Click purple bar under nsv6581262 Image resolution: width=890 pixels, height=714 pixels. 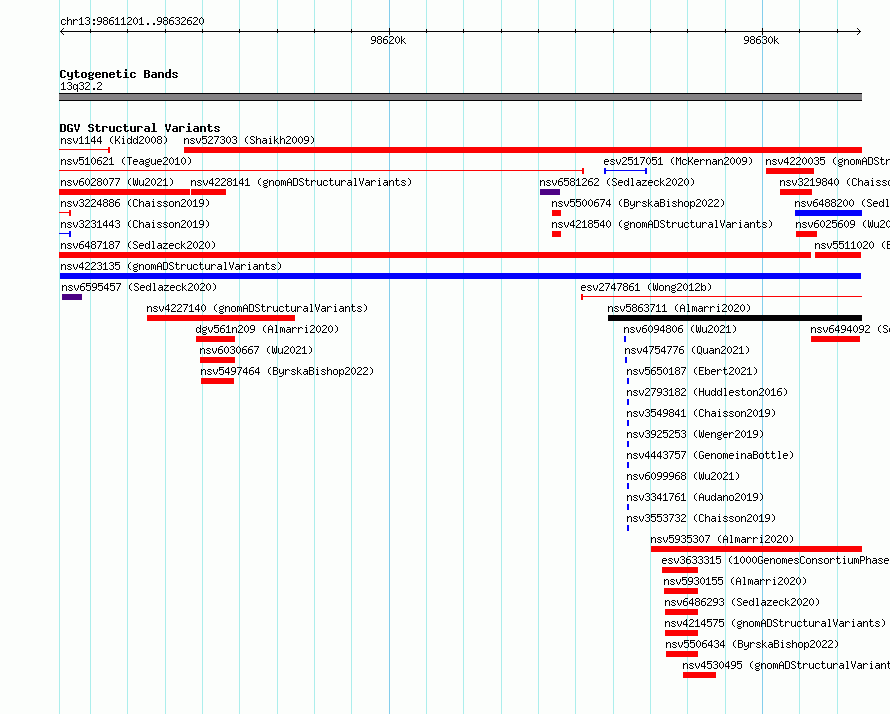coord(550,192)
